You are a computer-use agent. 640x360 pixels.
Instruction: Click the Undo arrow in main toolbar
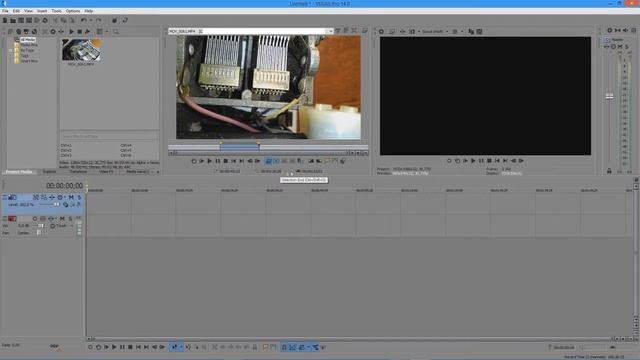[x=84, y=20]
